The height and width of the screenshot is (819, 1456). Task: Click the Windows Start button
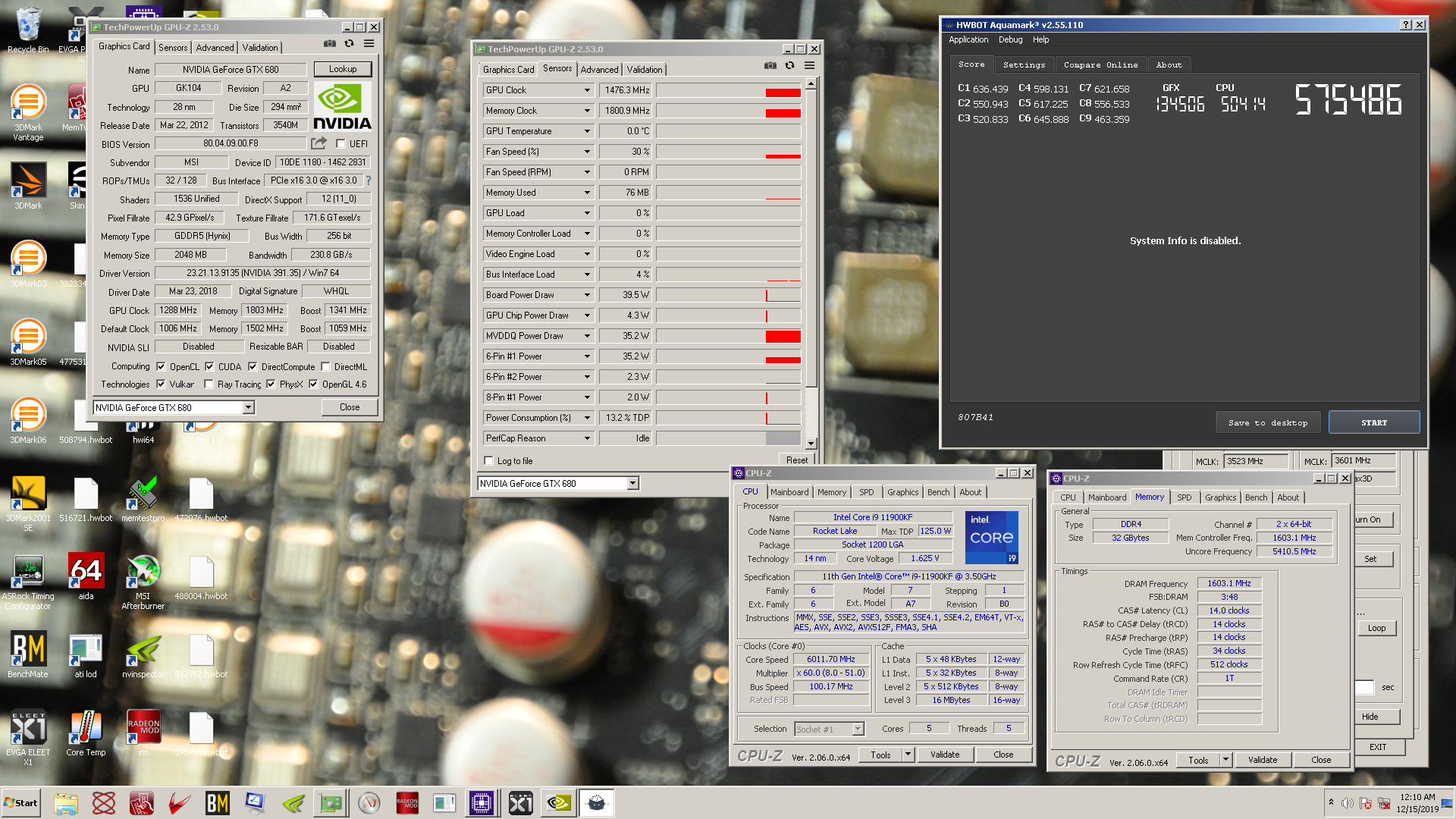click(x=21, y=803)
